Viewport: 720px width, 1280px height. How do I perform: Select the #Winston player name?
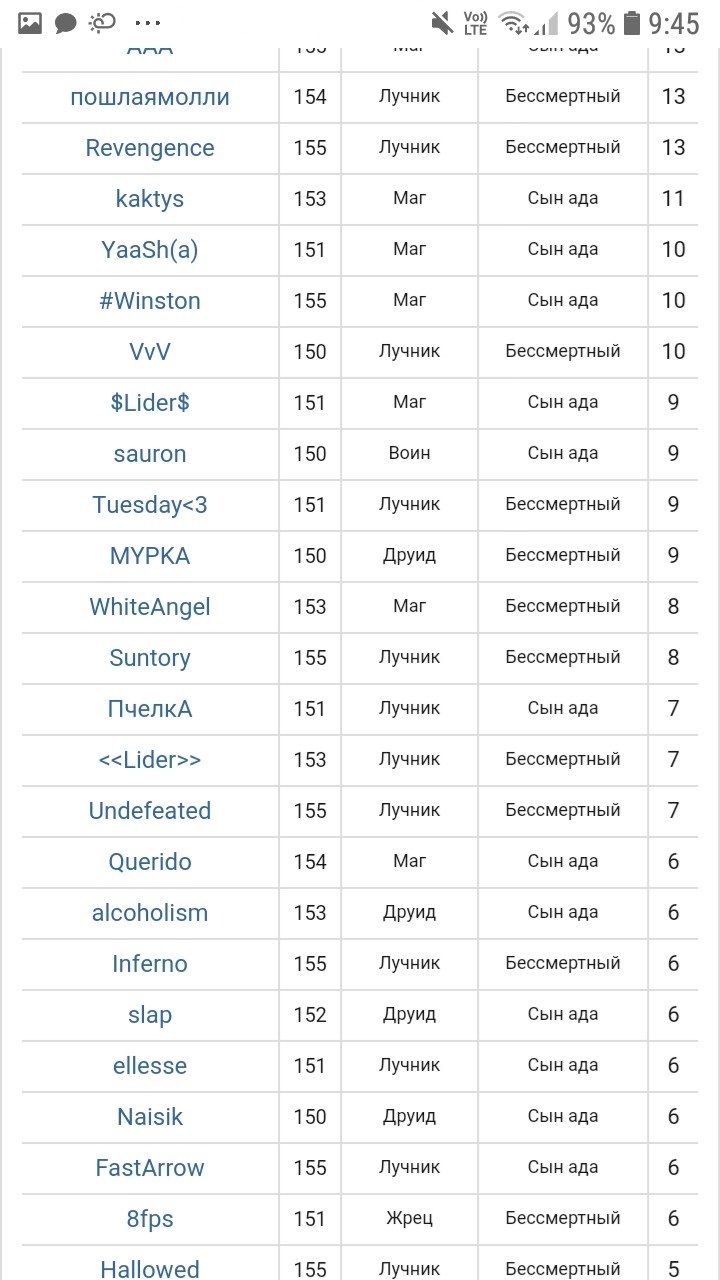pyautogui.click(x=150, y=301)
